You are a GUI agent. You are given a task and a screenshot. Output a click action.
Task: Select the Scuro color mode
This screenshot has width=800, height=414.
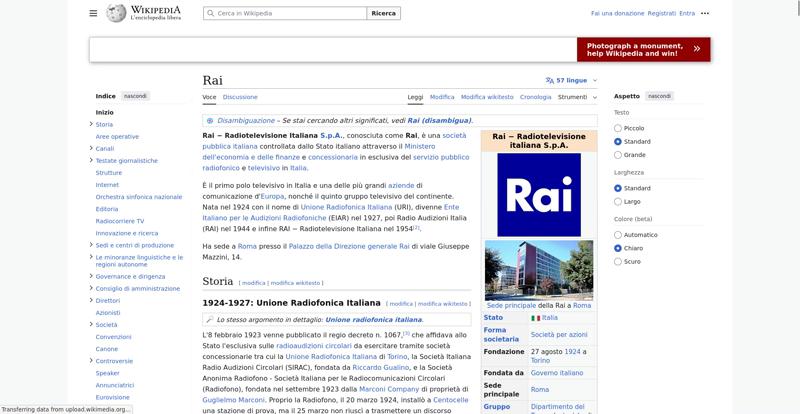click(618, 261)
